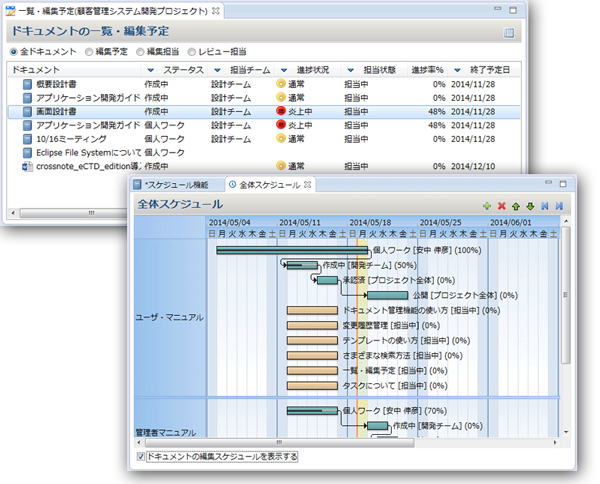Screen dimensions: 600x484
Task: Click the green plus add icon in 全体スケジュール
Action: tap(487, 205)
